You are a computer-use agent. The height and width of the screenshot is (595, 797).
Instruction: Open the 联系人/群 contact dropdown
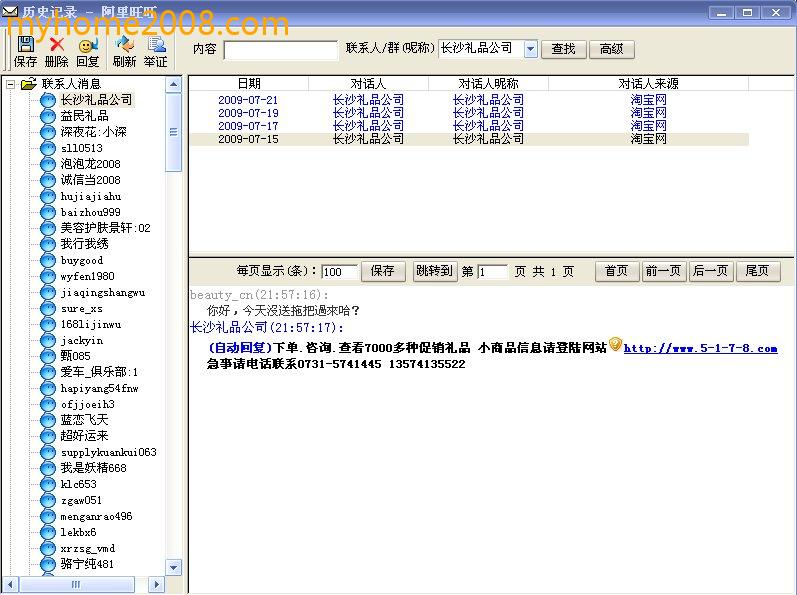pos(530,49)
